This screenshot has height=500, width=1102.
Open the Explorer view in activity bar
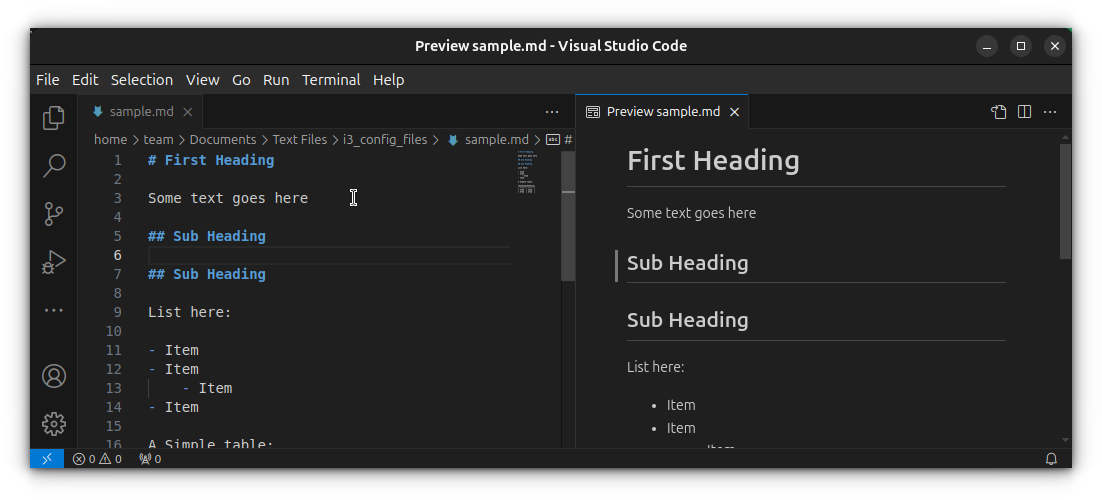click(54, 118)
